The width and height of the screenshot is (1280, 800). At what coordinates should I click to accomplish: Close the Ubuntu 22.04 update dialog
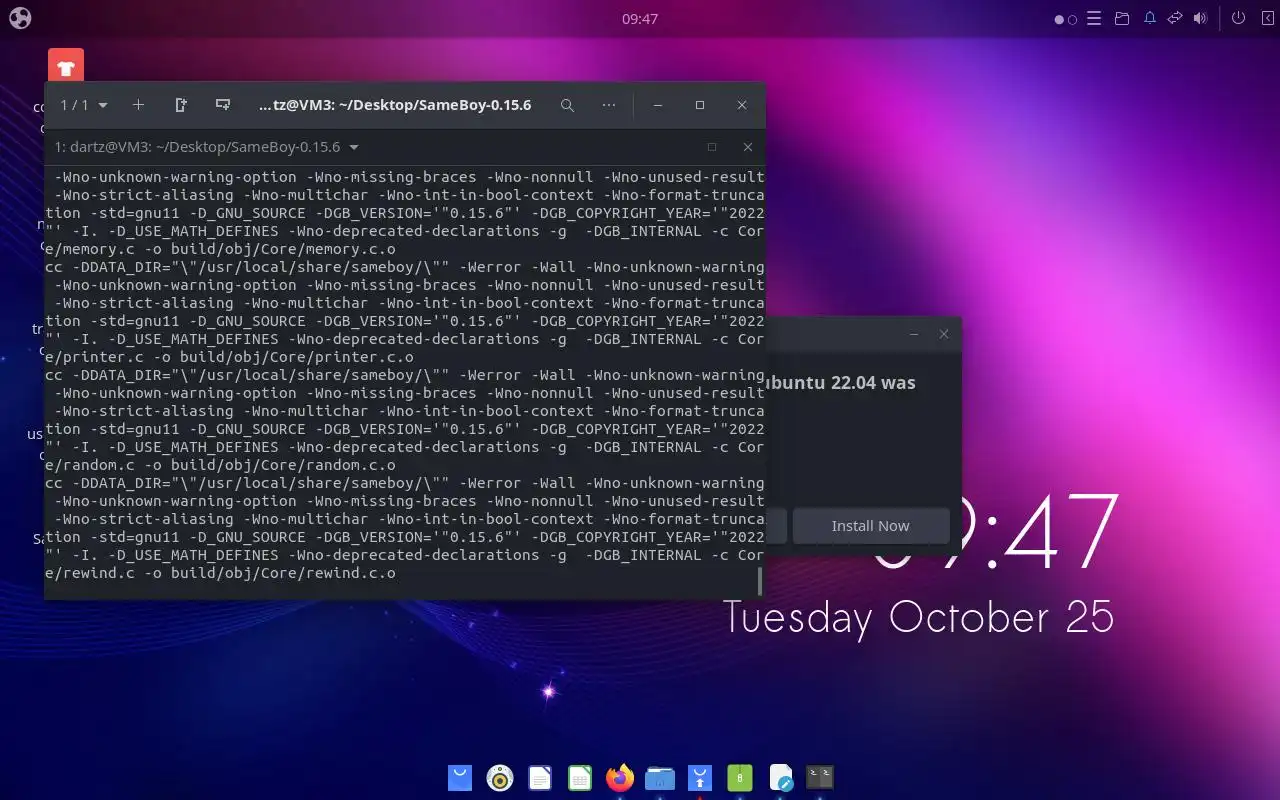point(943,334)
